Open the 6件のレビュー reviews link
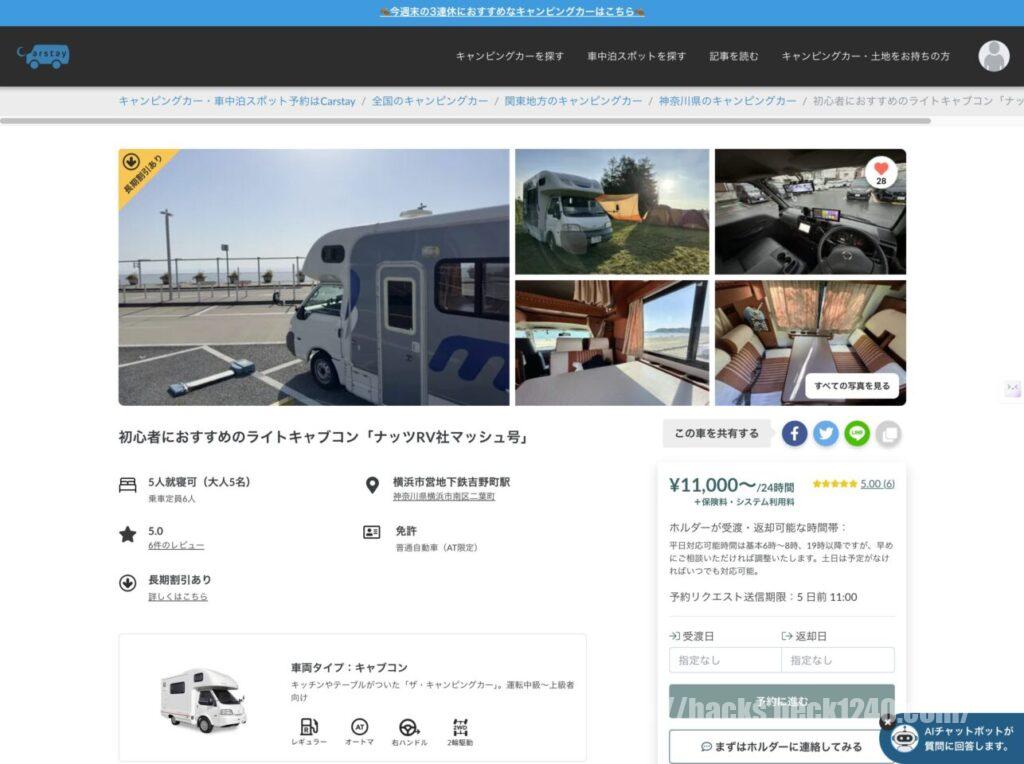The width and height of the screenshot is (1024, 764). click(x=176, y=546)
